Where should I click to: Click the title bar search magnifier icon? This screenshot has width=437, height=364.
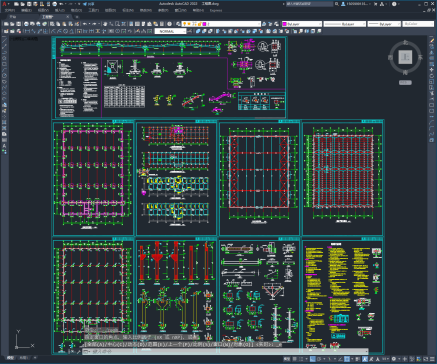[x=337, y=4]
